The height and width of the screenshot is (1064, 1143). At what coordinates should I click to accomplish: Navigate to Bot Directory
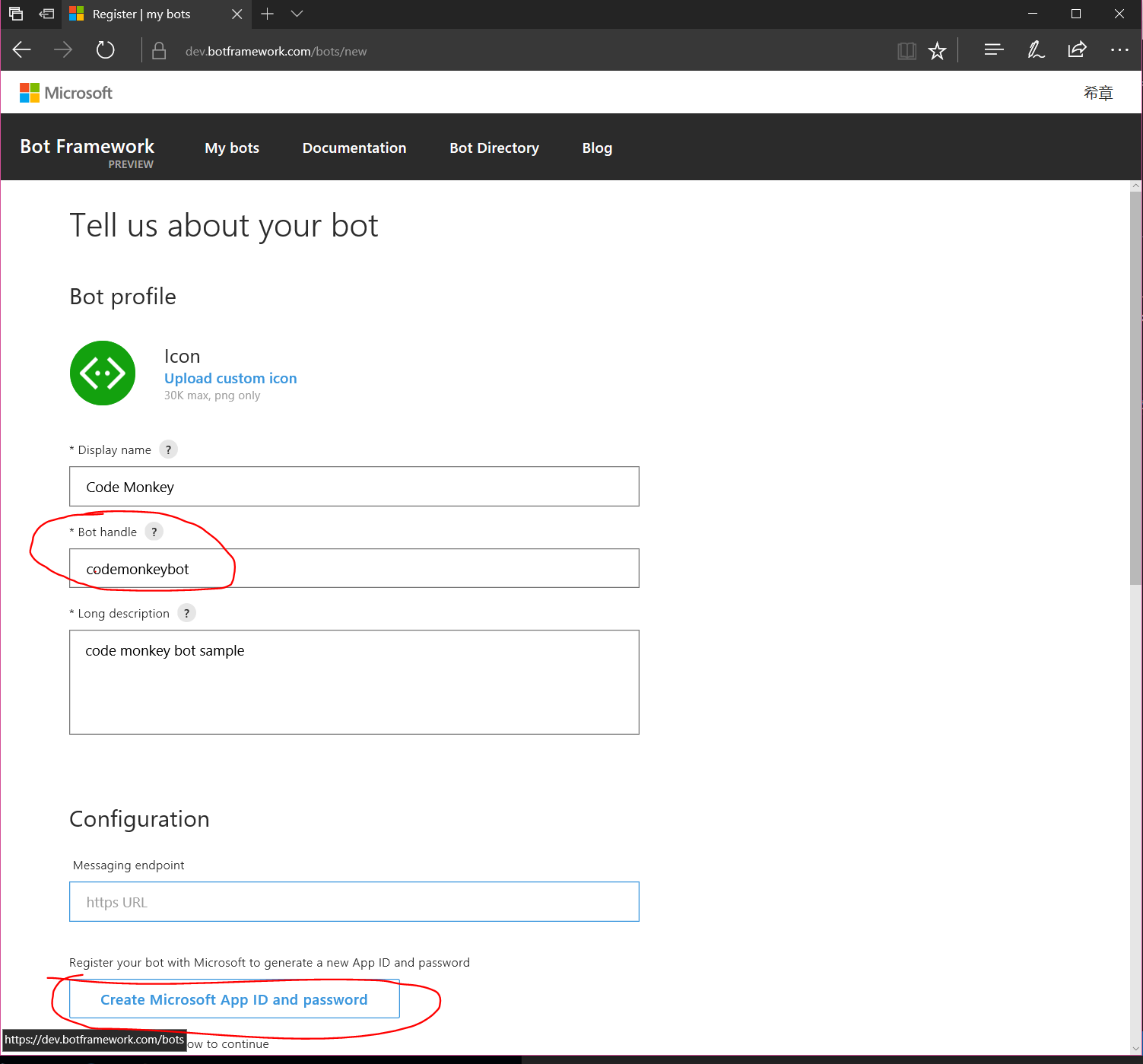click(x=494, y=148)
